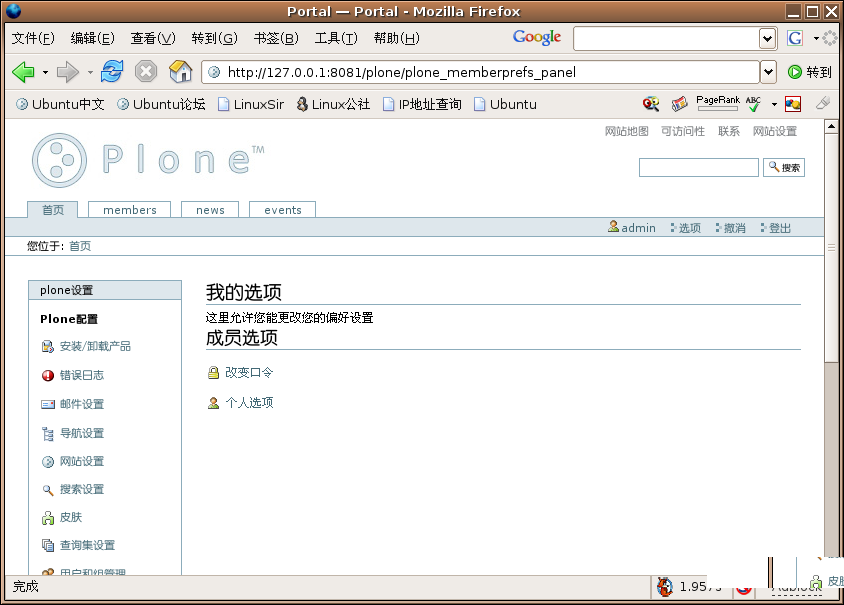Viewport: 844px width, 605px height.
Task: Click the Stop loading icon
Action: coord(146,71)
